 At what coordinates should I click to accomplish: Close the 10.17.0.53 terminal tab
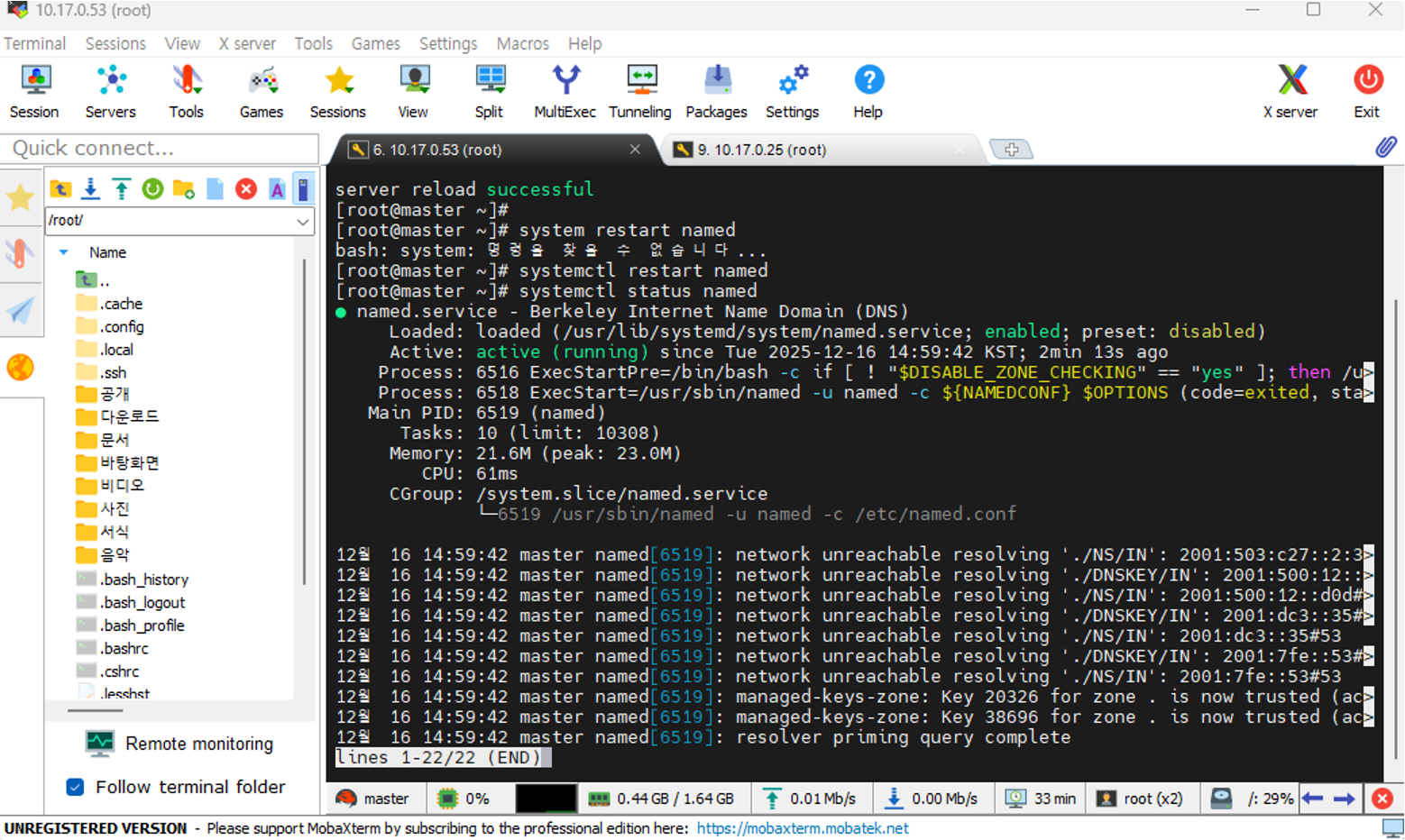click(635, 149)
